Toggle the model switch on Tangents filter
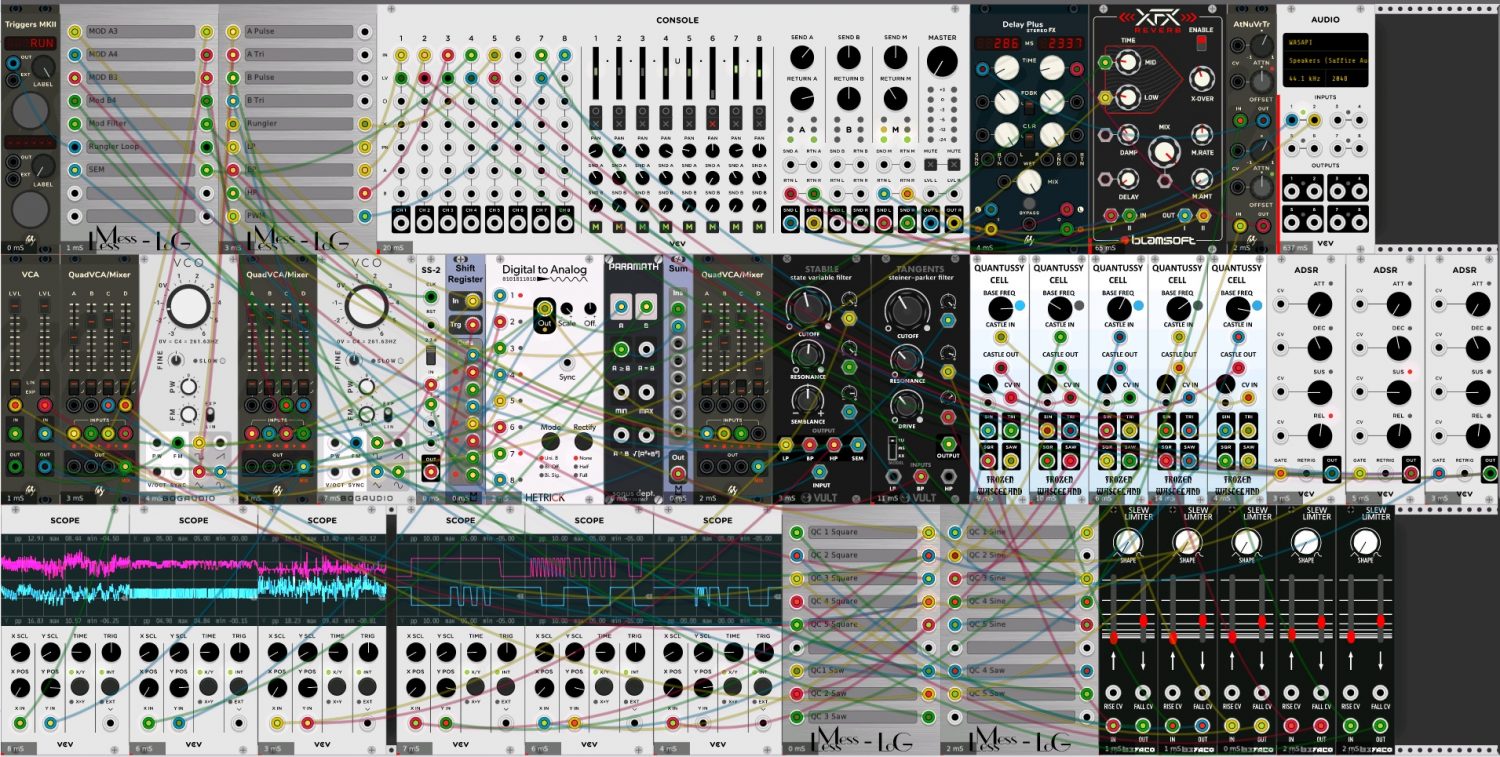Viewport: 1500px width, 757px height. click(x=893, y=446)
